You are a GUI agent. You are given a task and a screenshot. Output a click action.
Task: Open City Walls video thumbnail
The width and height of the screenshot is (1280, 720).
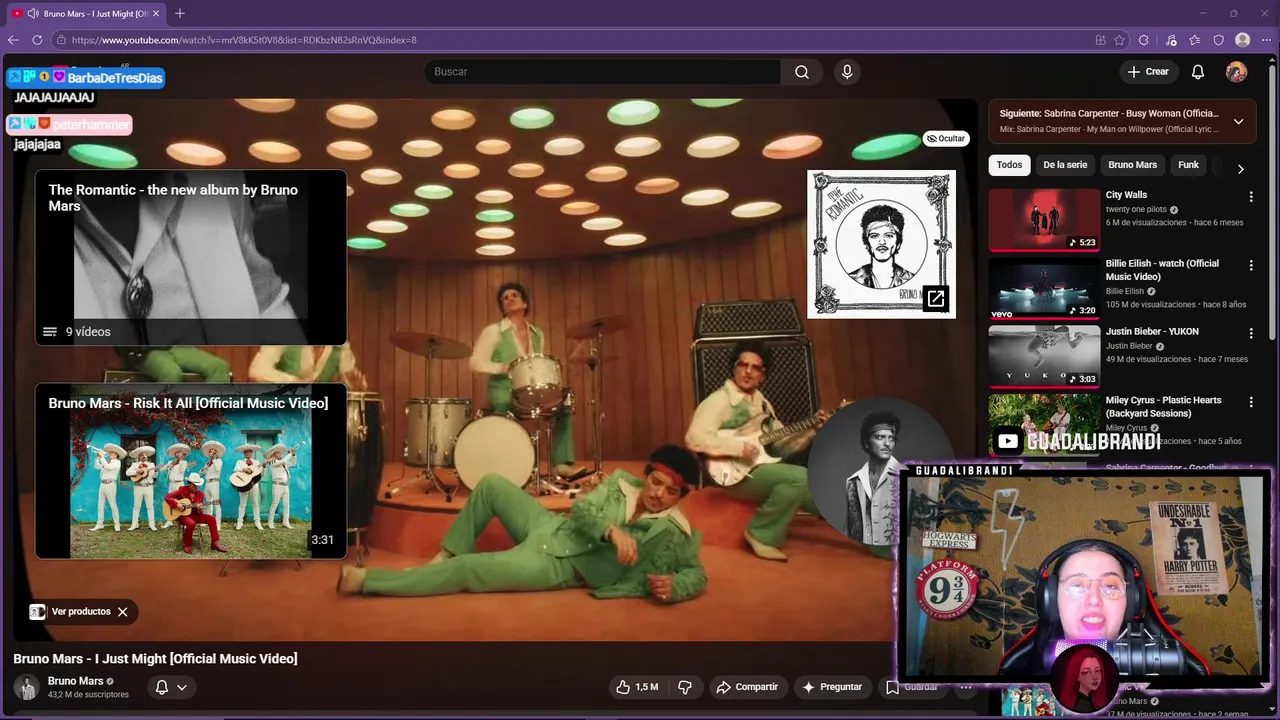[x=1044, y=219]
